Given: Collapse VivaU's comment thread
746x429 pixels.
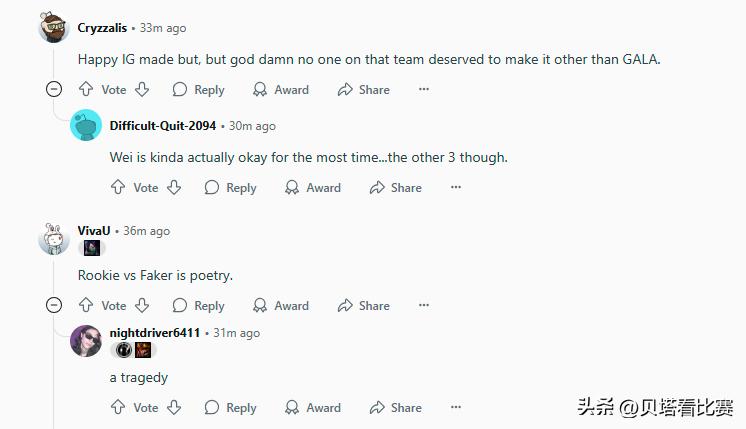Looking at the screenshot, I should 54,305.
